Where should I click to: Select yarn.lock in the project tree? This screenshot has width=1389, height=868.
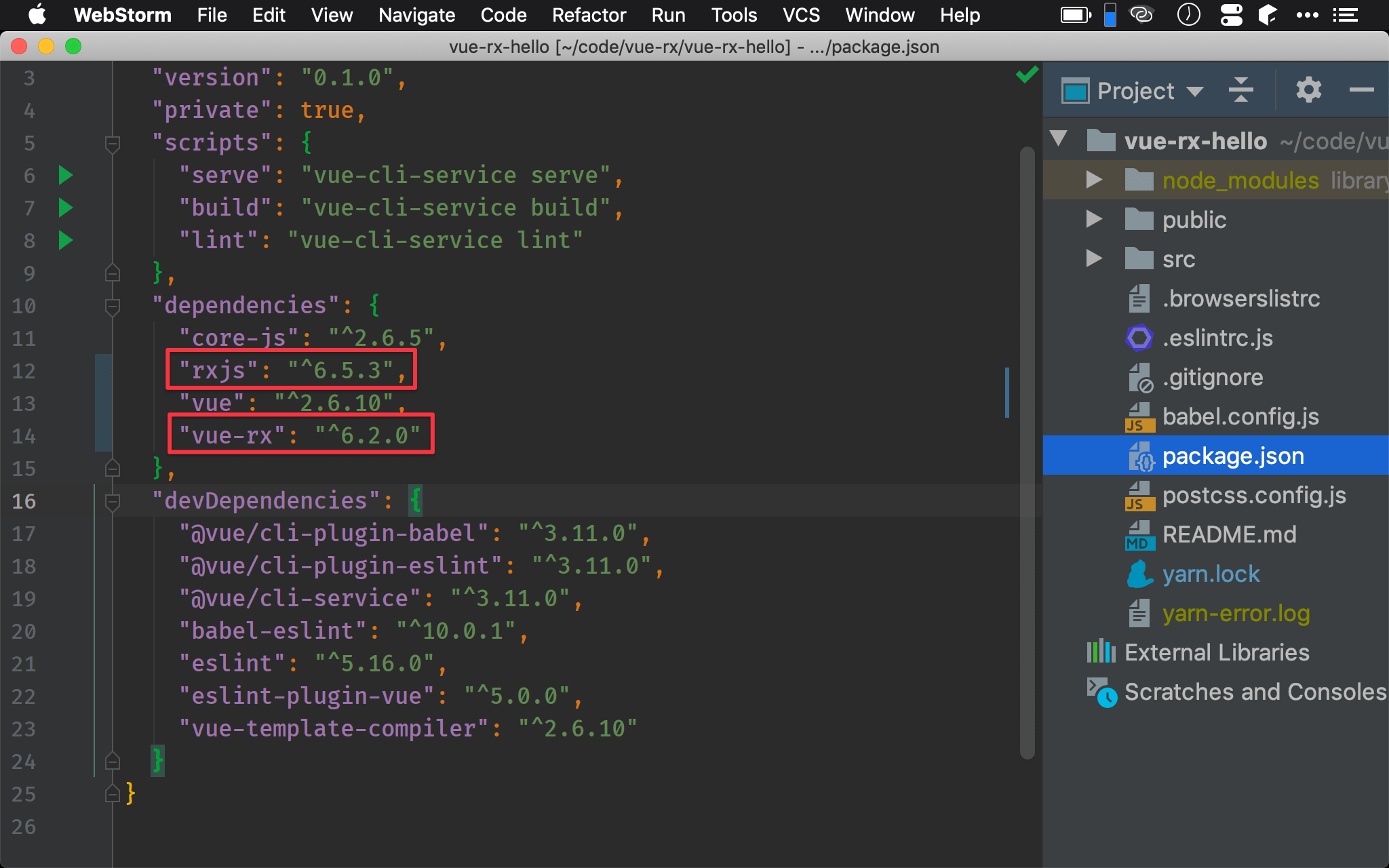tap(1216, 574)
